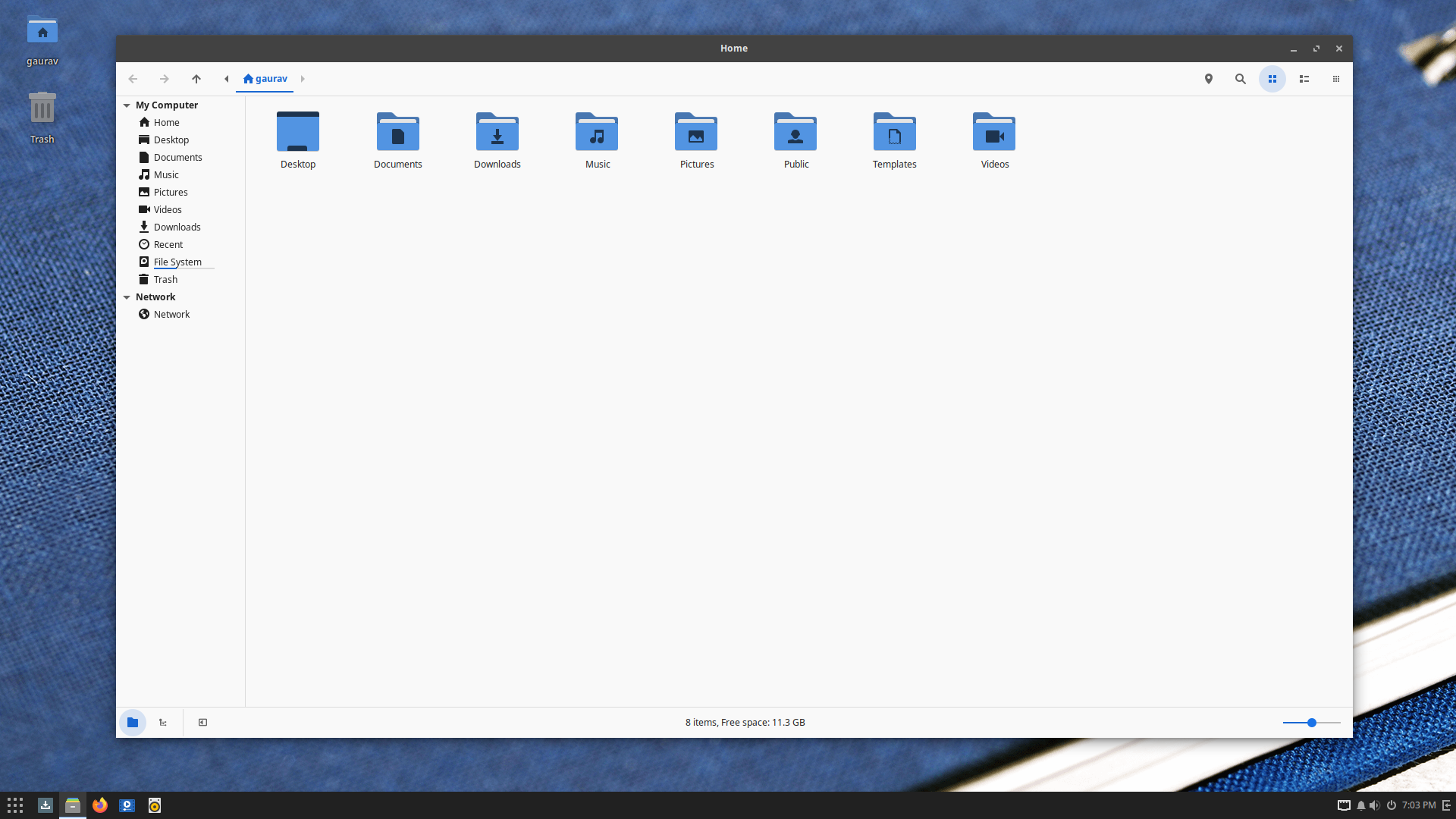Collapse the My Computer section
The height and width of the screenshot is (819, 1456).
click(x=127, y=105)
